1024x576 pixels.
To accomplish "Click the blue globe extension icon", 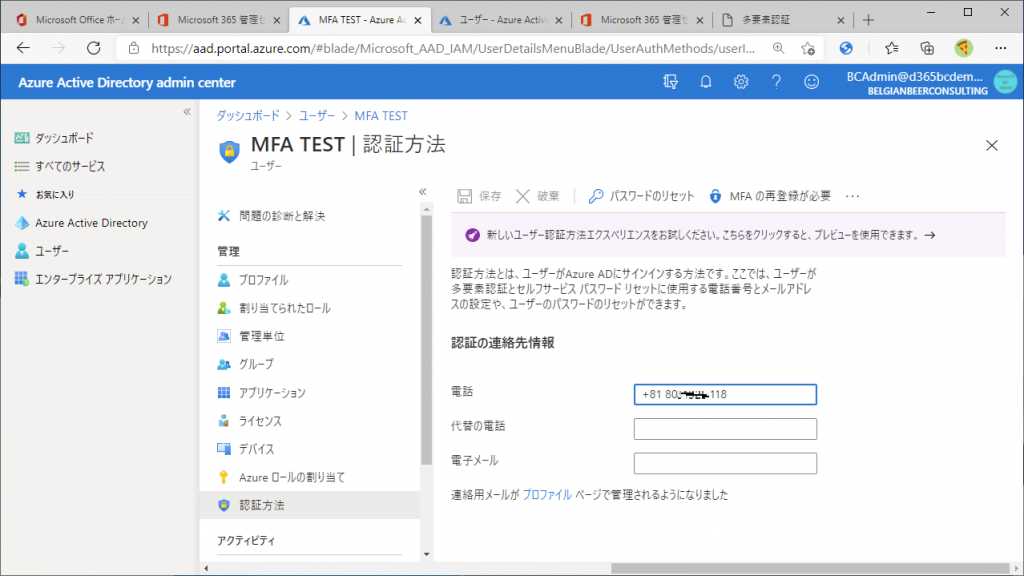I will point(846,48).
